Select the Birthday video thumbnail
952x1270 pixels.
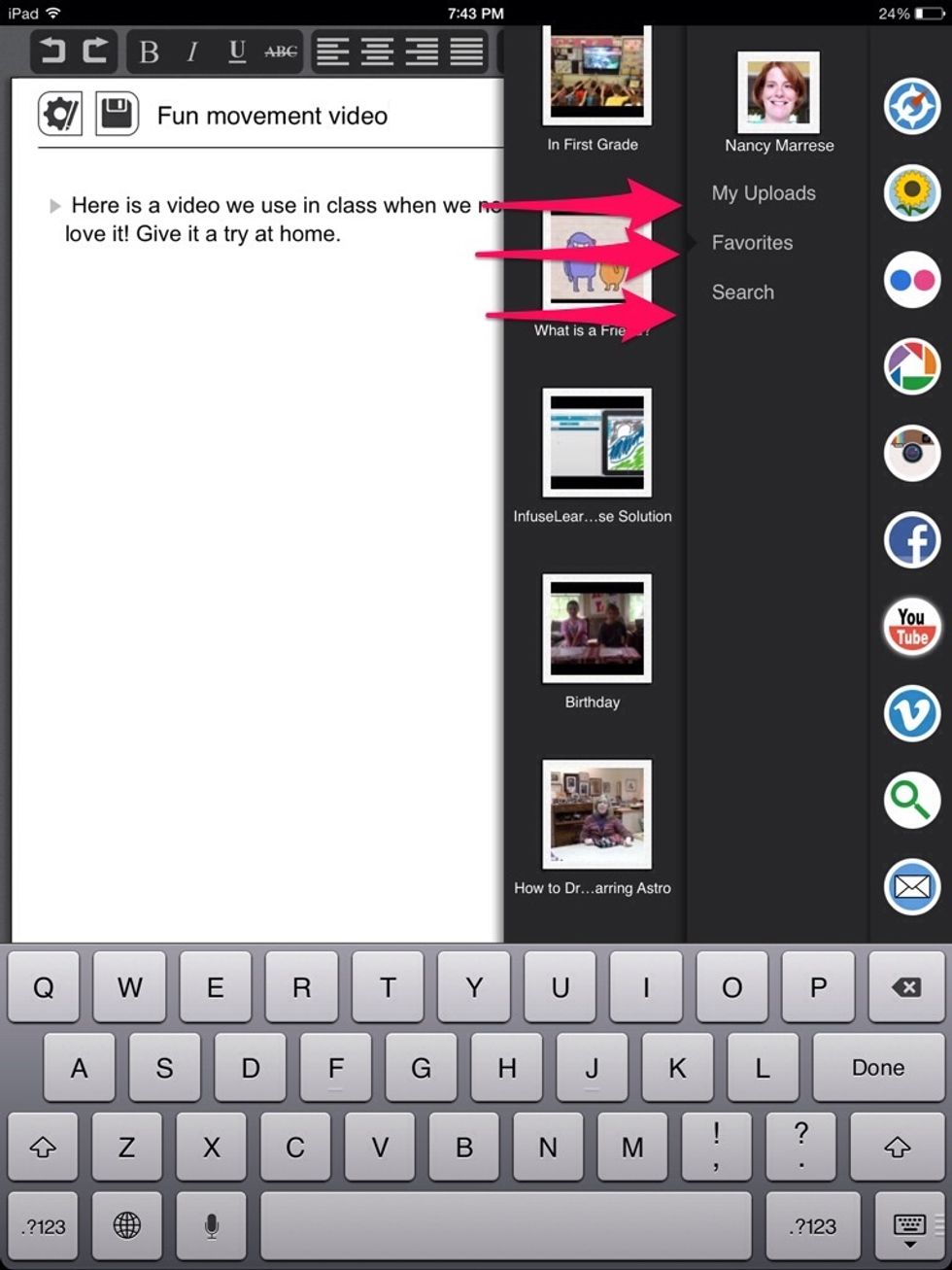click(x=595, y=627)
